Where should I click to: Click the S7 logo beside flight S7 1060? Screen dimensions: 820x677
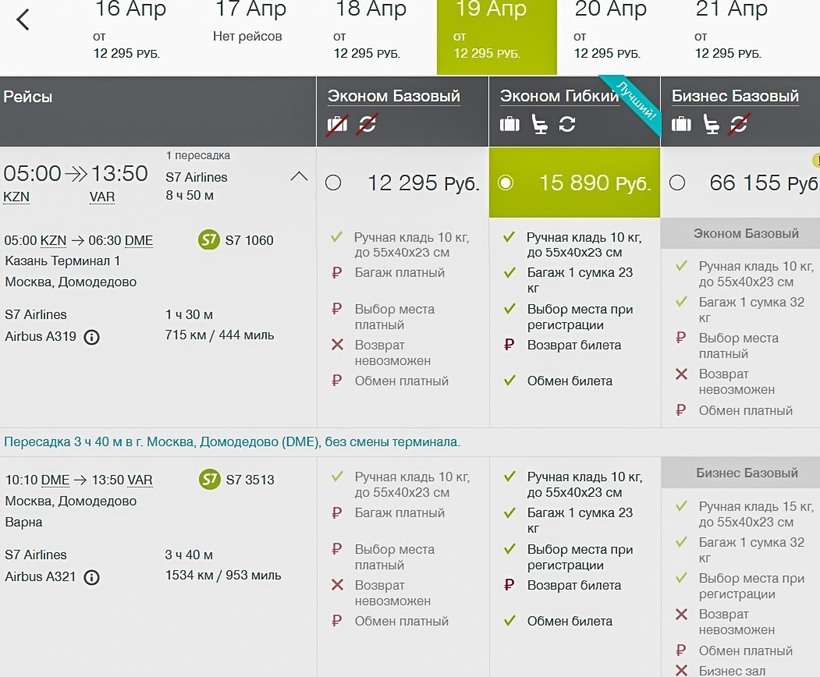209,240
